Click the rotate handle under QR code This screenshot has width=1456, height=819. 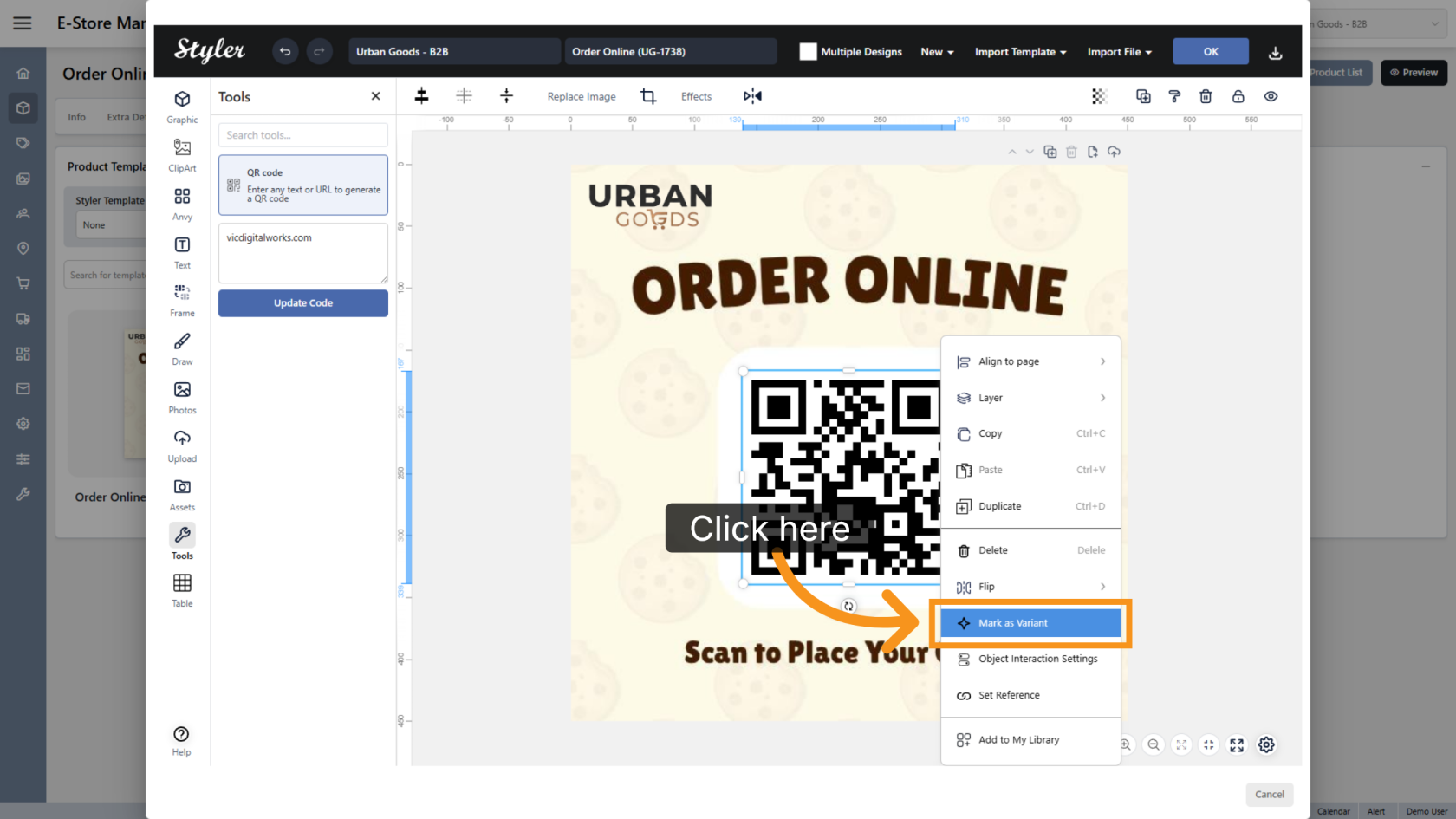(849, 606)
